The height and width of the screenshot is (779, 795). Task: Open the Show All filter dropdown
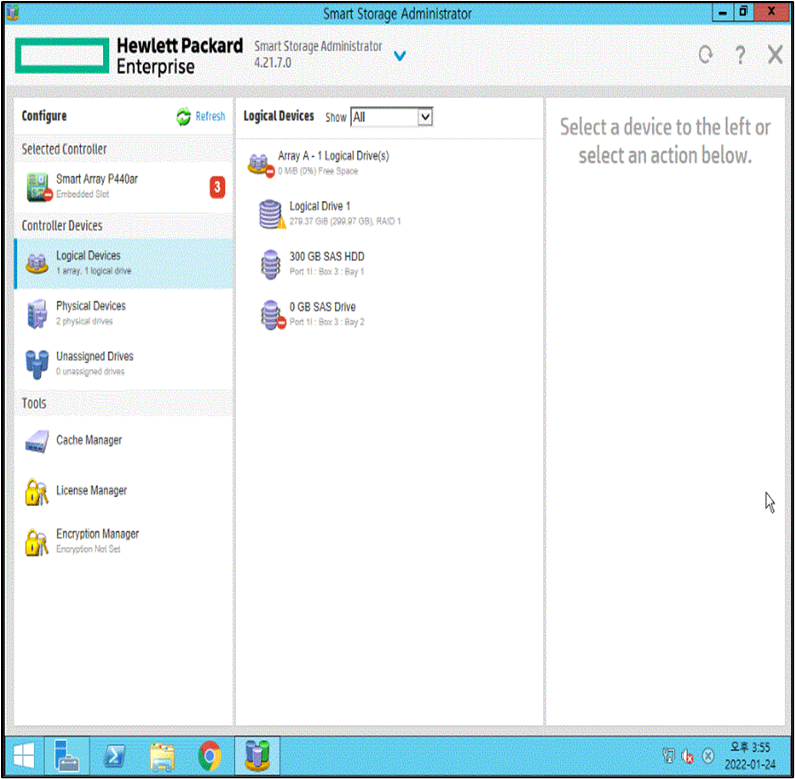[x=391, y=117]
